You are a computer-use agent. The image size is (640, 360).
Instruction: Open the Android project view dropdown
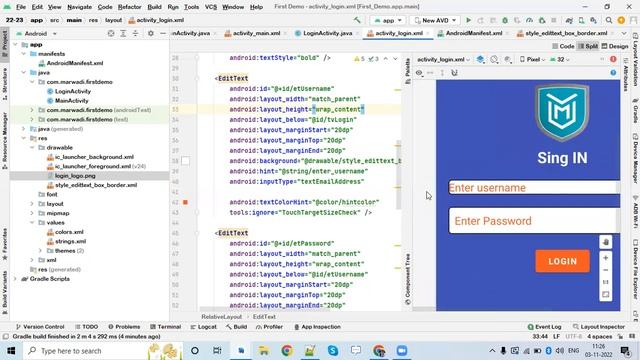[36, 33]
